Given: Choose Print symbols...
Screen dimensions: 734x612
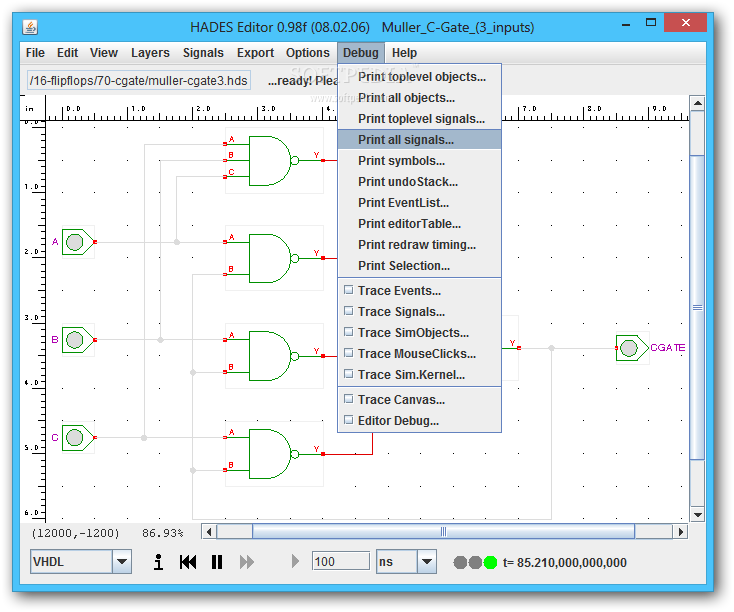Looking at the screenshot, I should pyautogui.click(x=419, y=161).
